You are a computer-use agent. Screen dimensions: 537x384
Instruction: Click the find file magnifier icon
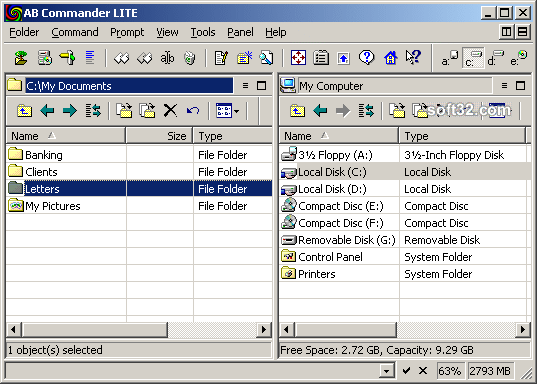[266, 58]
